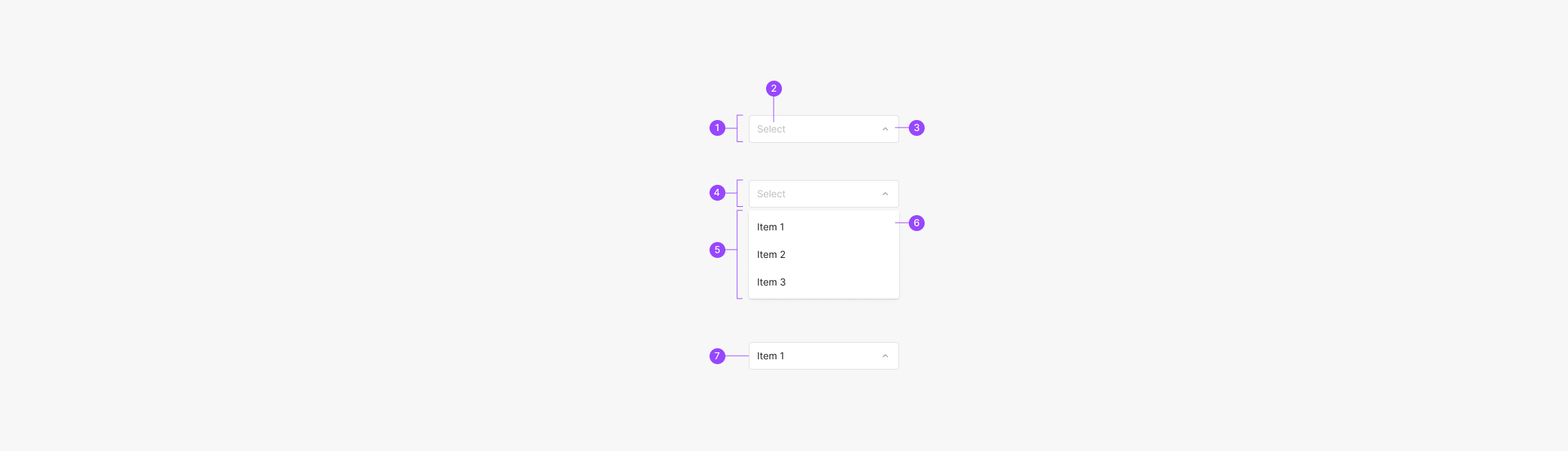This screenshot has width=1568, height=451.
Task: Click the Select placeholder beside badge 4
Action: pyautogui.click(x=771, y=194)
